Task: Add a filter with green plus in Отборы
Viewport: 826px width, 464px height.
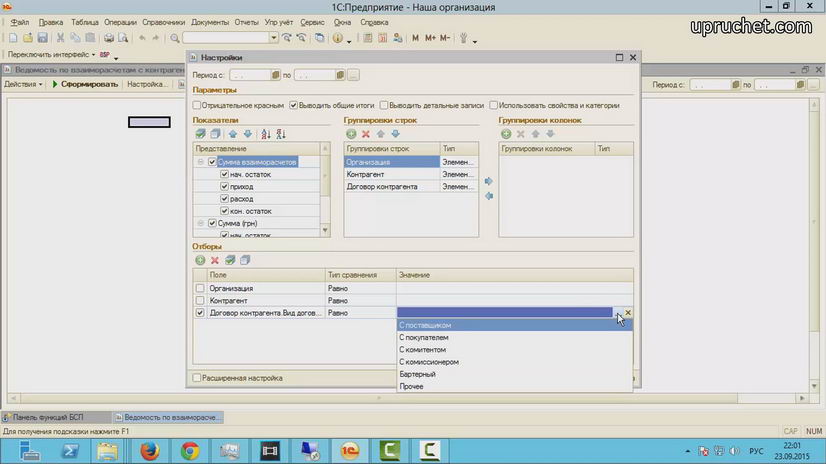Action: [200, 260]
